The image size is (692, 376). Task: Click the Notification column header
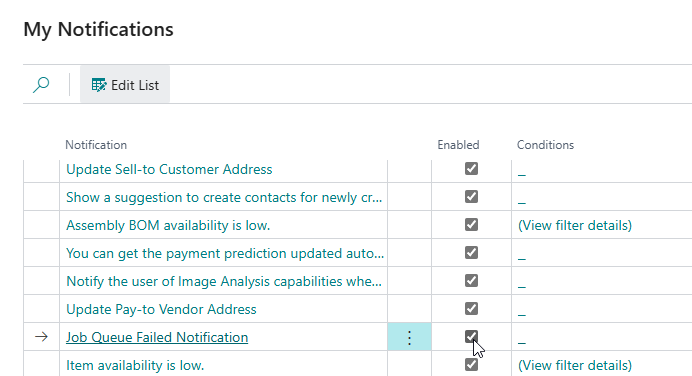[96, 145]
